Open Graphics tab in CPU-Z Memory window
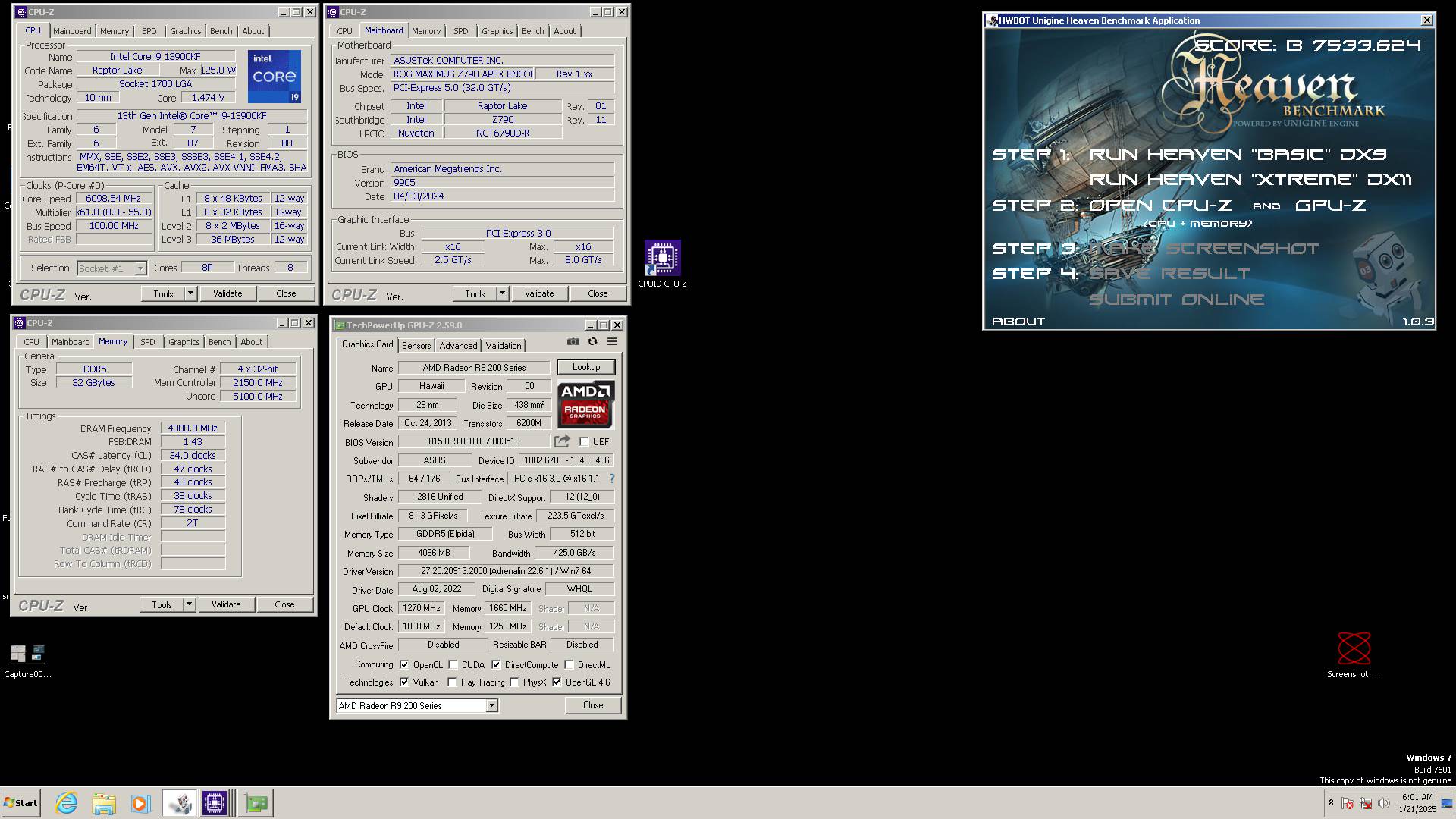The width and height of the screenshot is (1456, 819). pyautogui.click(x=184, y=342)
